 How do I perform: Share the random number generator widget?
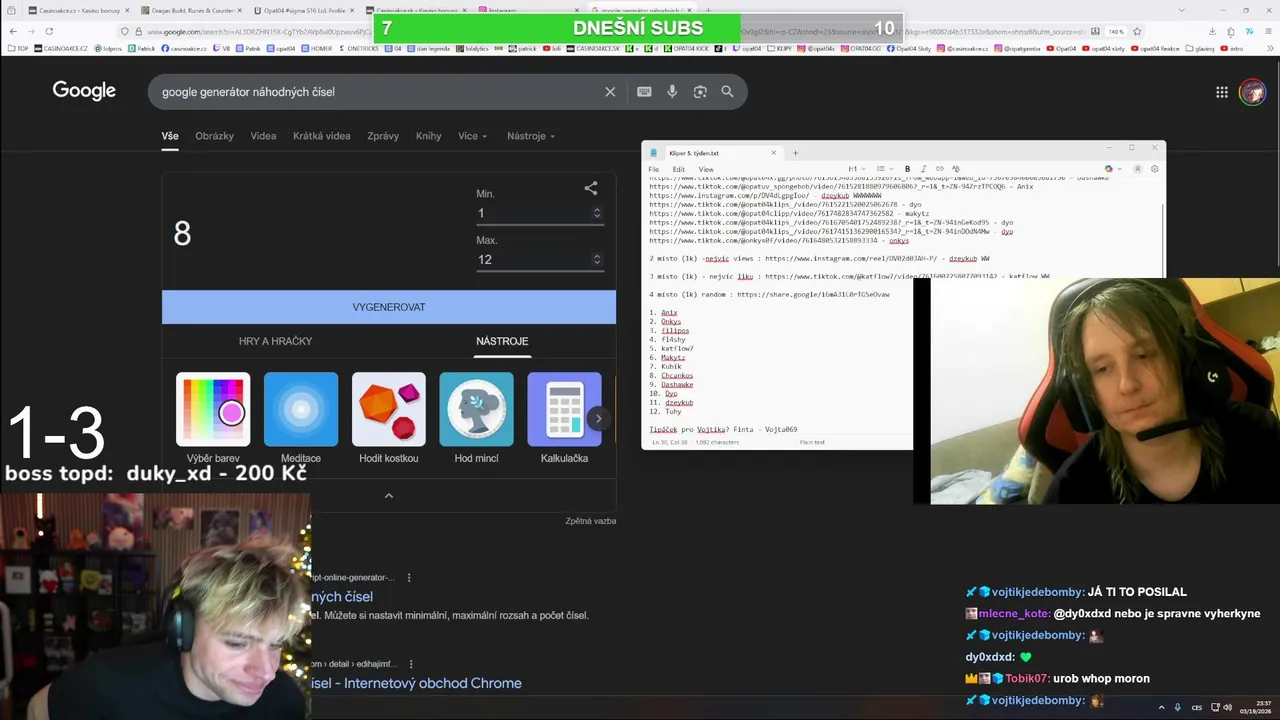591,188
